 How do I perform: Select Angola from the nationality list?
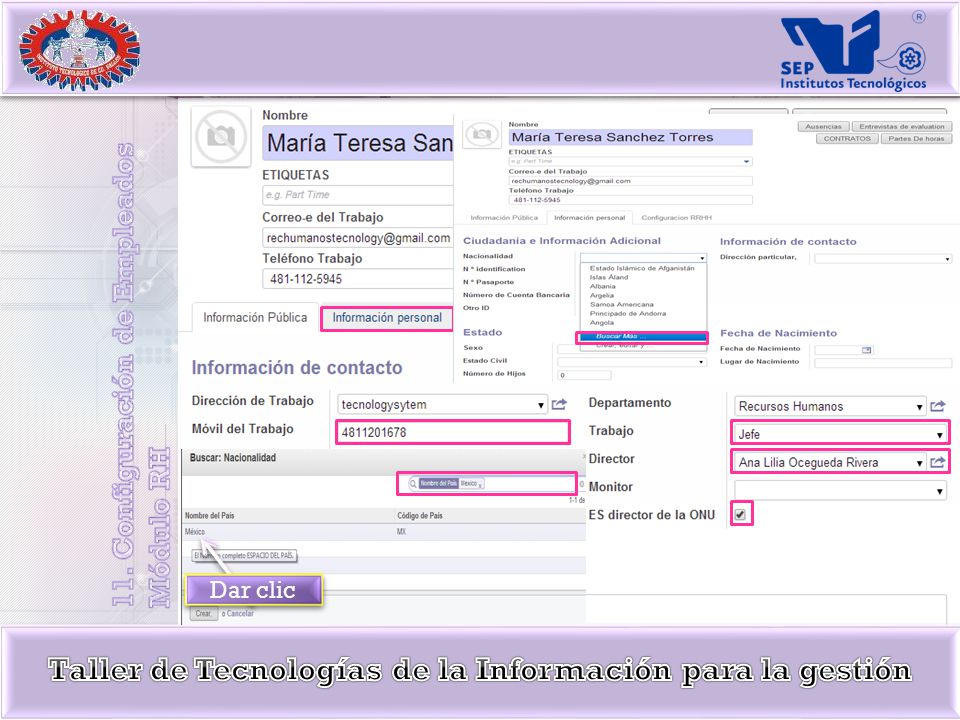(601, 323)
